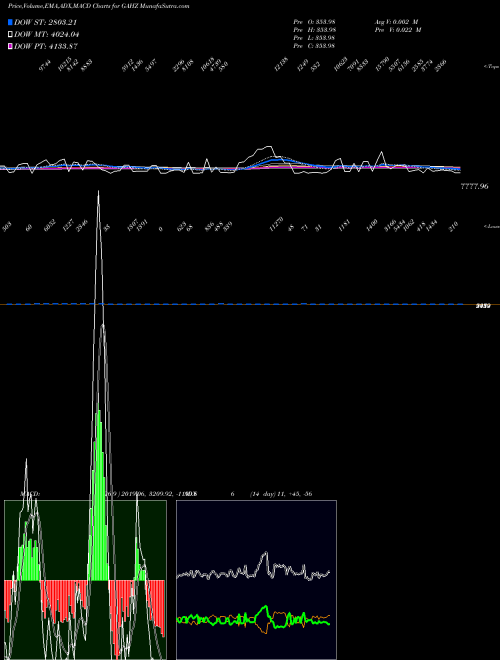Click the 'Pre H: 333.98' high value
The width and height of the screenshot is (500, 660).
pos(314,30)
